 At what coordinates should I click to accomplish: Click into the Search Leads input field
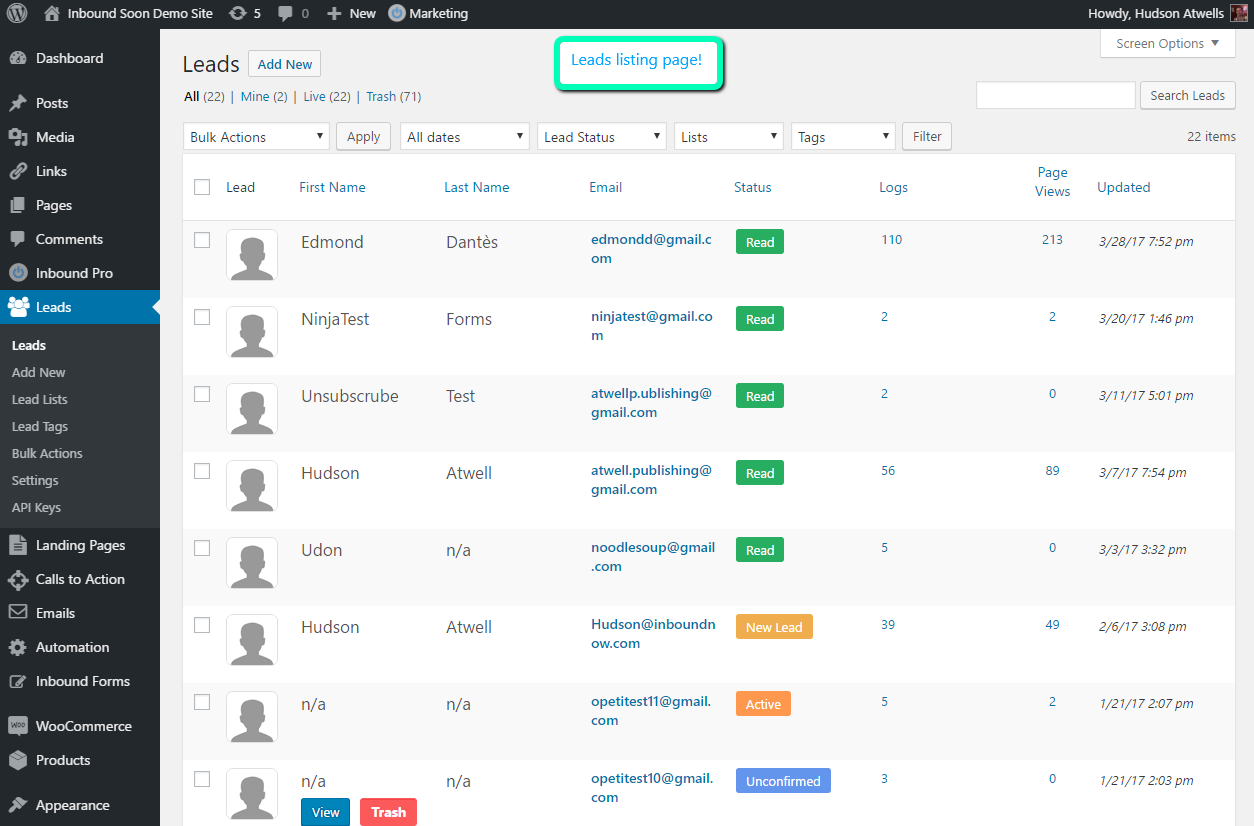click(1056, 95)
